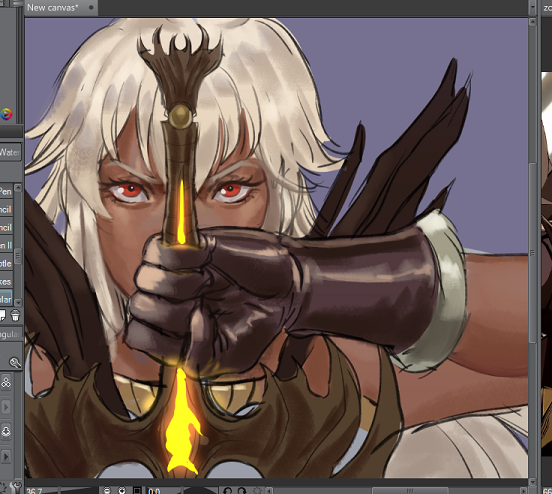Delete sub tool with trash icon
This screenshot has height=494, width=552.
(x=15, y=315)
